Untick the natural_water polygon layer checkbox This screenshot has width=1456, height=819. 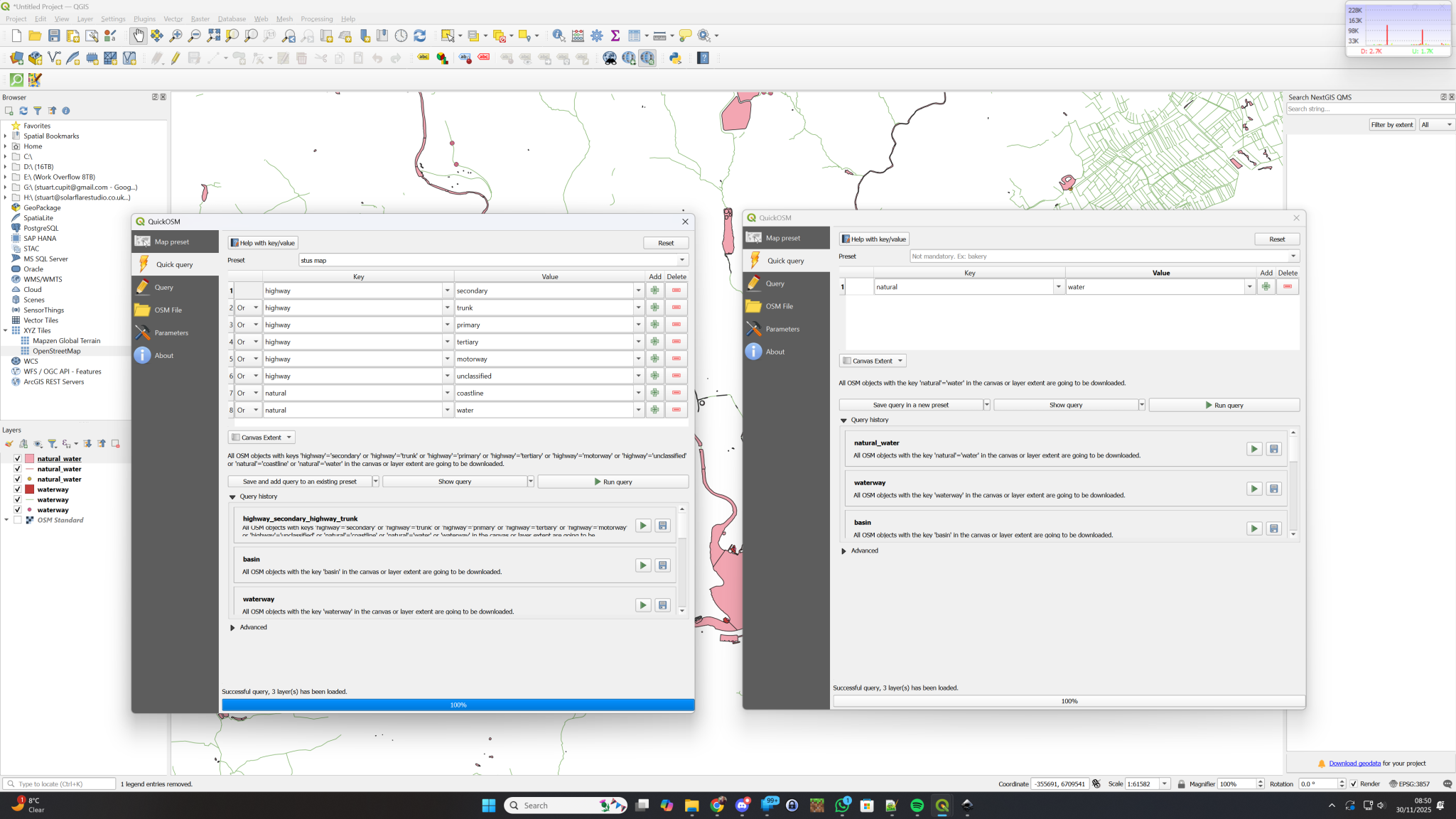coord(18,459)
